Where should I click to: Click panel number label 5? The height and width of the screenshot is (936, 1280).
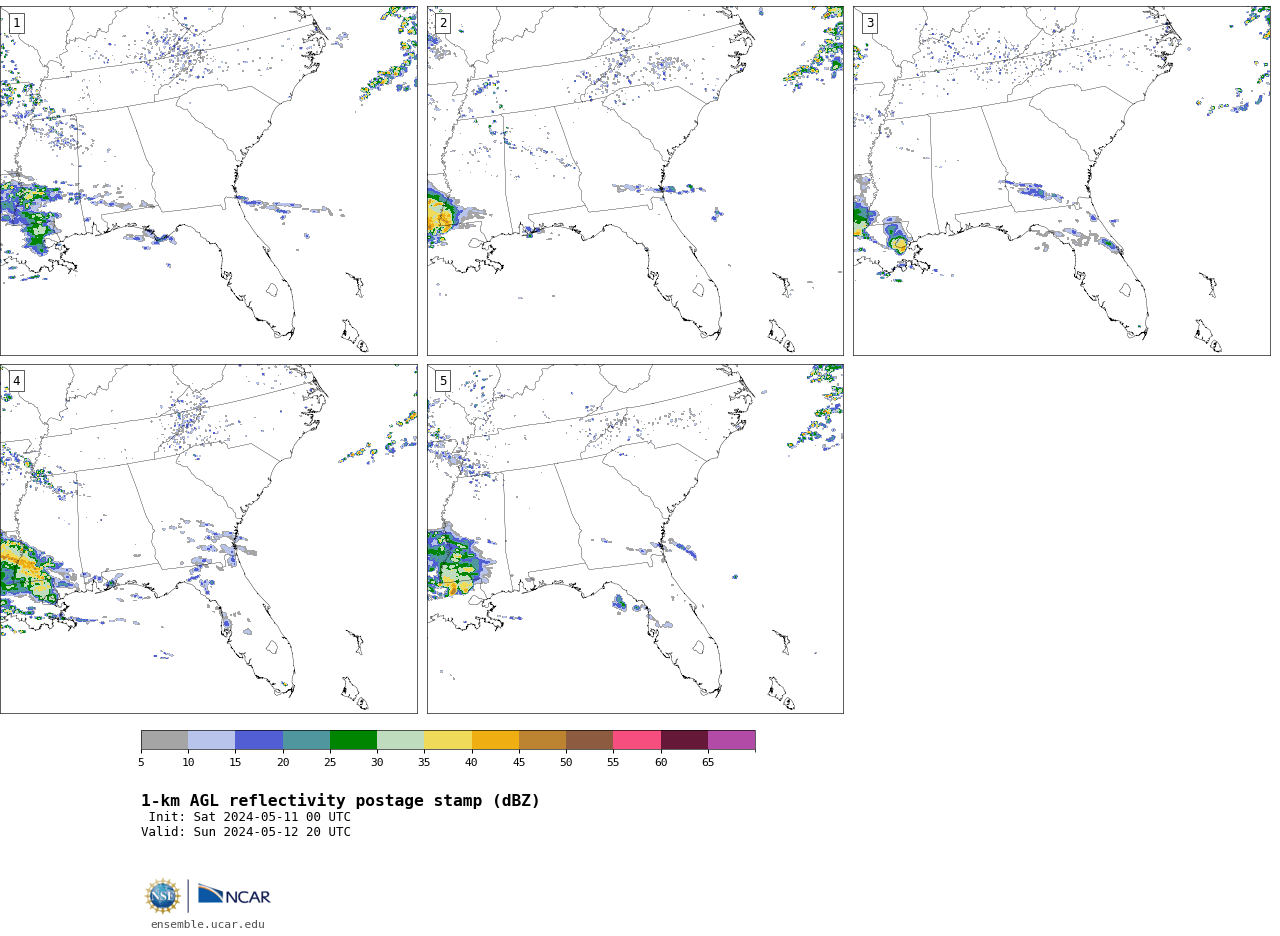point(443,381)
